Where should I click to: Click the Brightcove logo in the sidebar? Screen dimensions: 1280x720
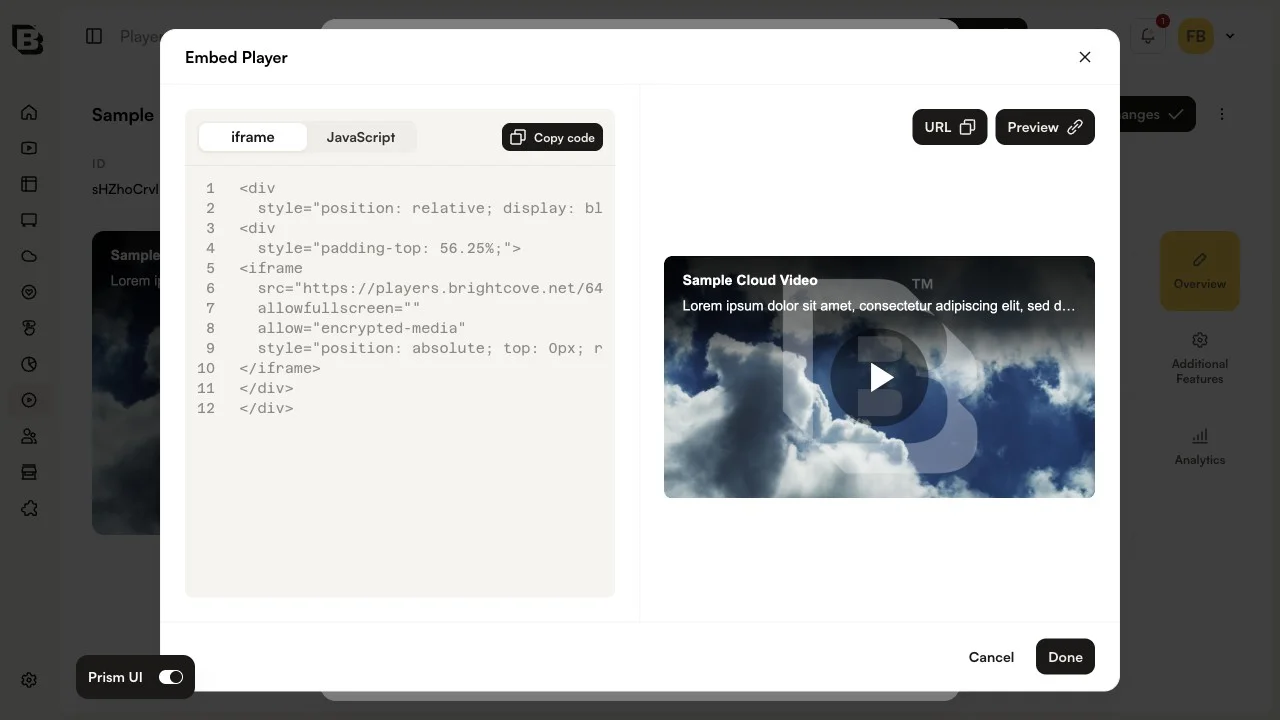(28, 38)
